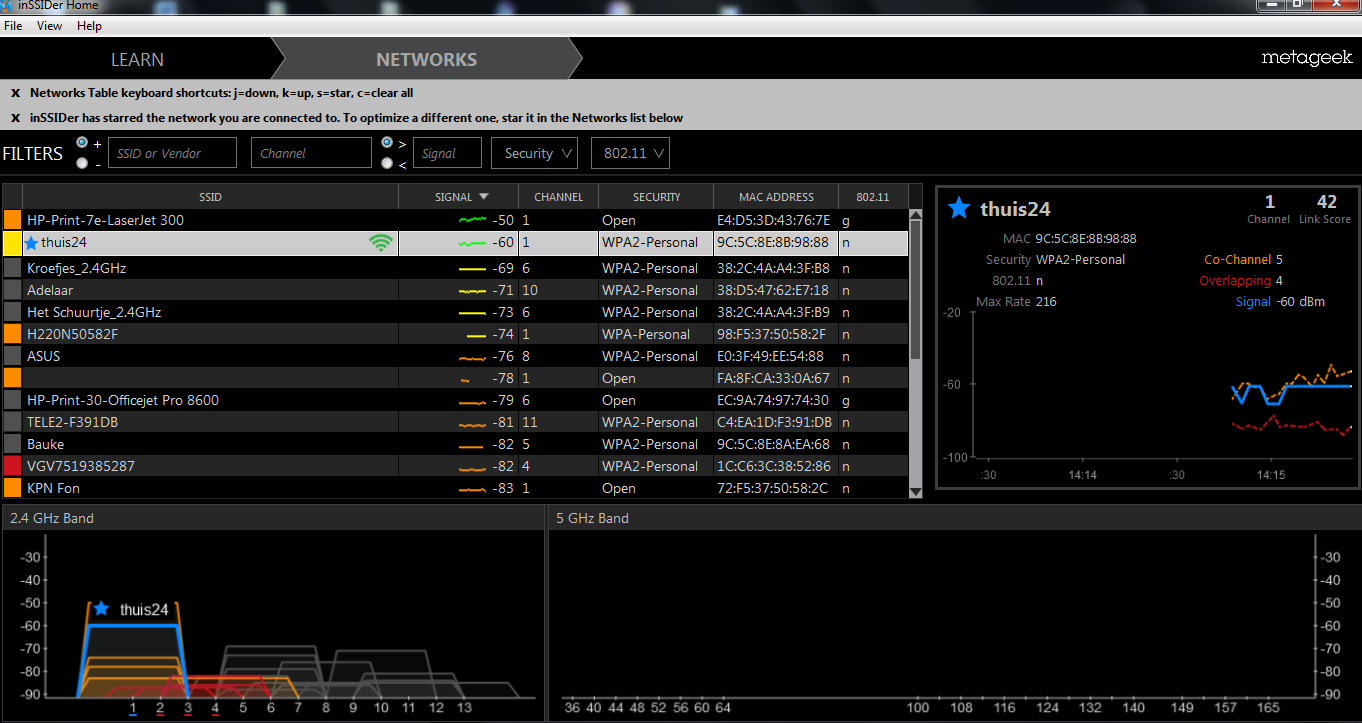The image size is (1362, 723).
Task: Switch to the LEARN tab
Action: pyautogui.click(x=137, y=59)
